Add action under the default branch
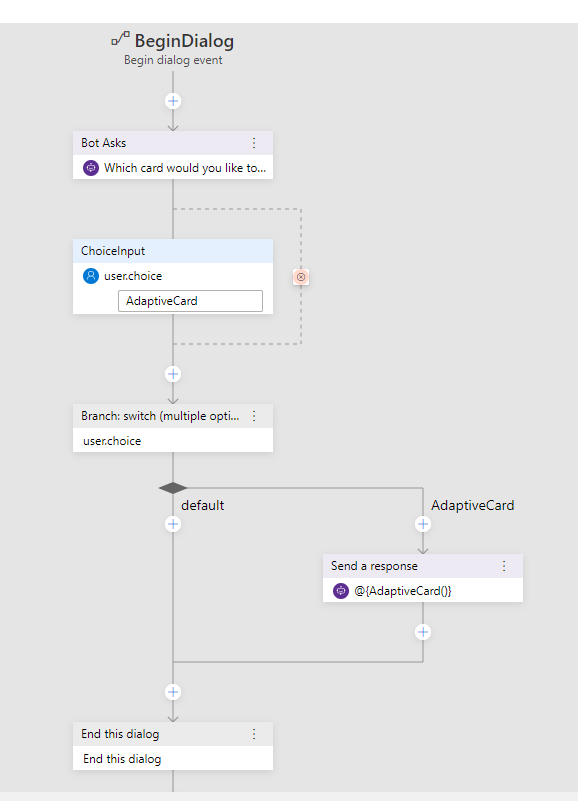The width and height of the screenshot is (578, 801). pyautogui.click(x=173, y=524)
